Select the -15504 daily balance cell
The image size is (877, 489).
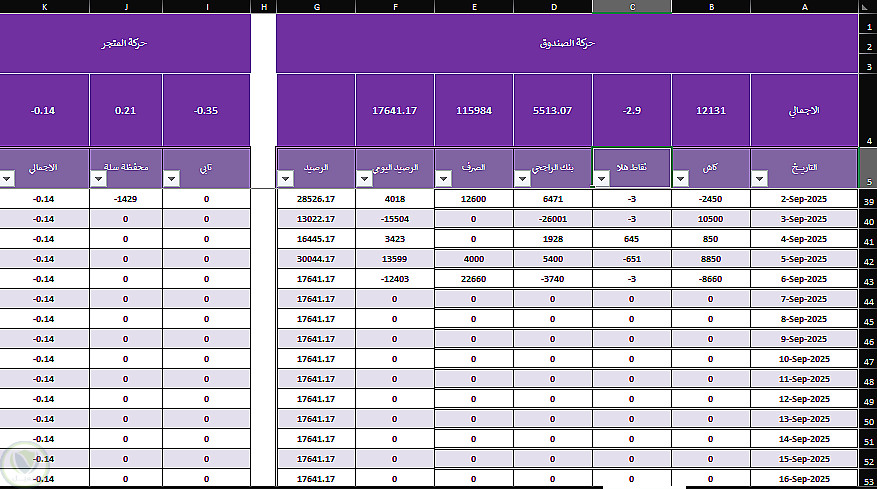click(x=395, y=219)
